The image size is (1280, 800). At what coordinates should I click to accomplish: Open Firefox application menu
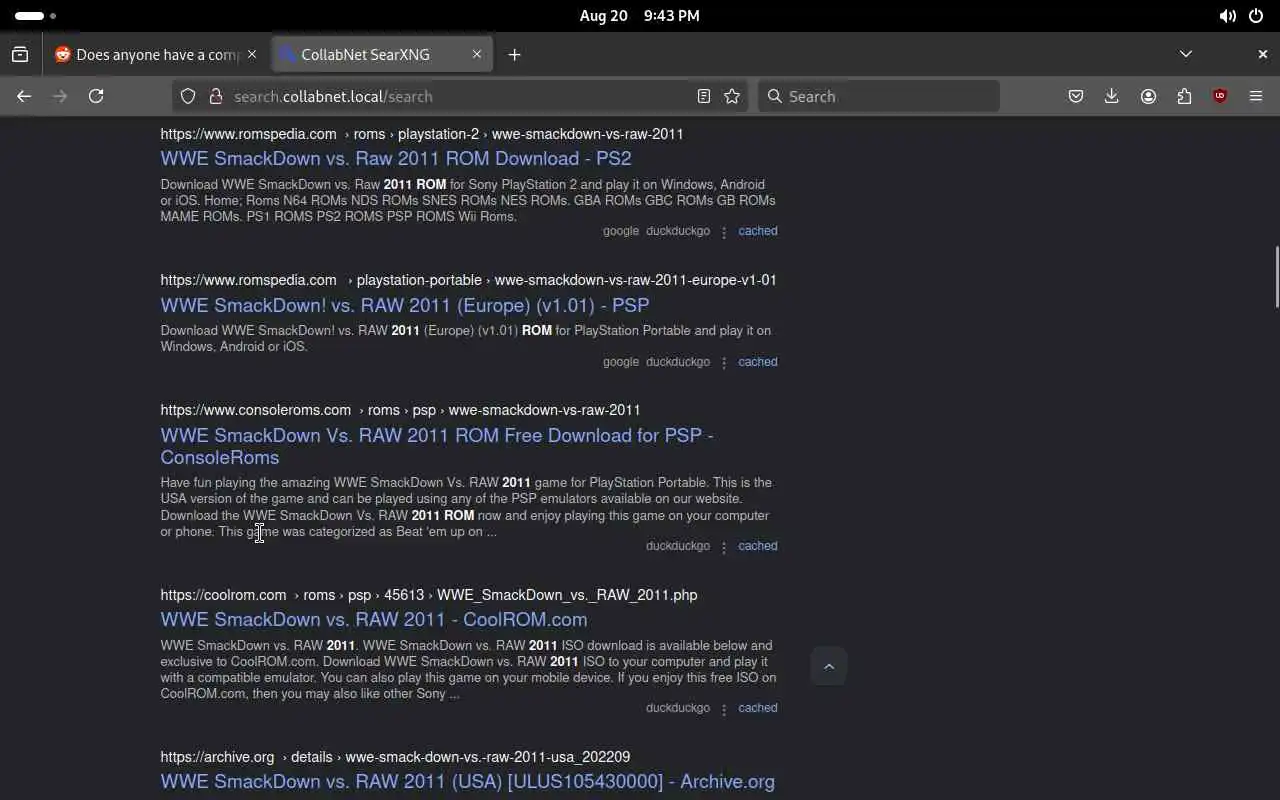tap(1256, 96)
